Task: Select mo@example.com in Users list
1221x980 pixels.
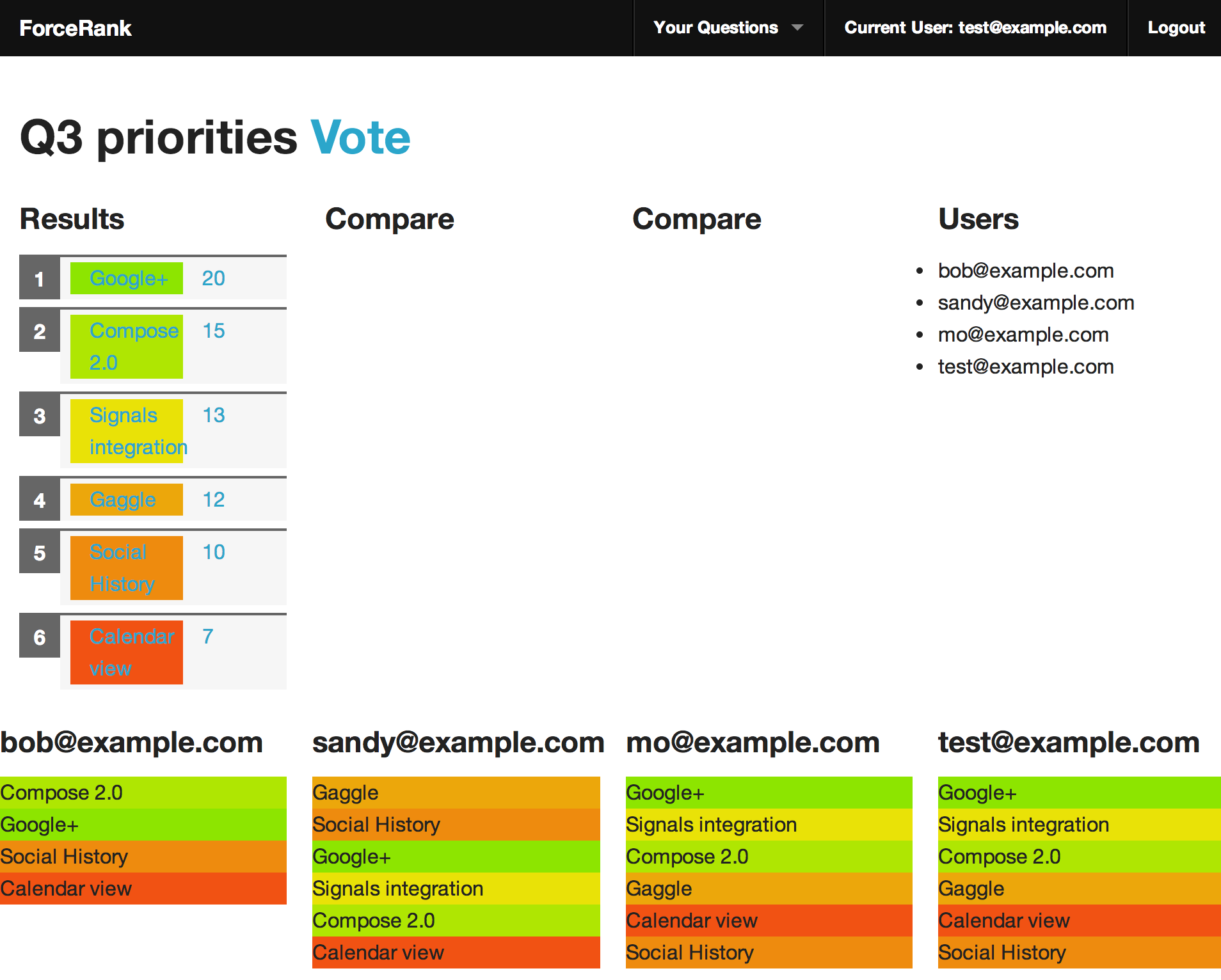Action: click(x=1023, y=335)
